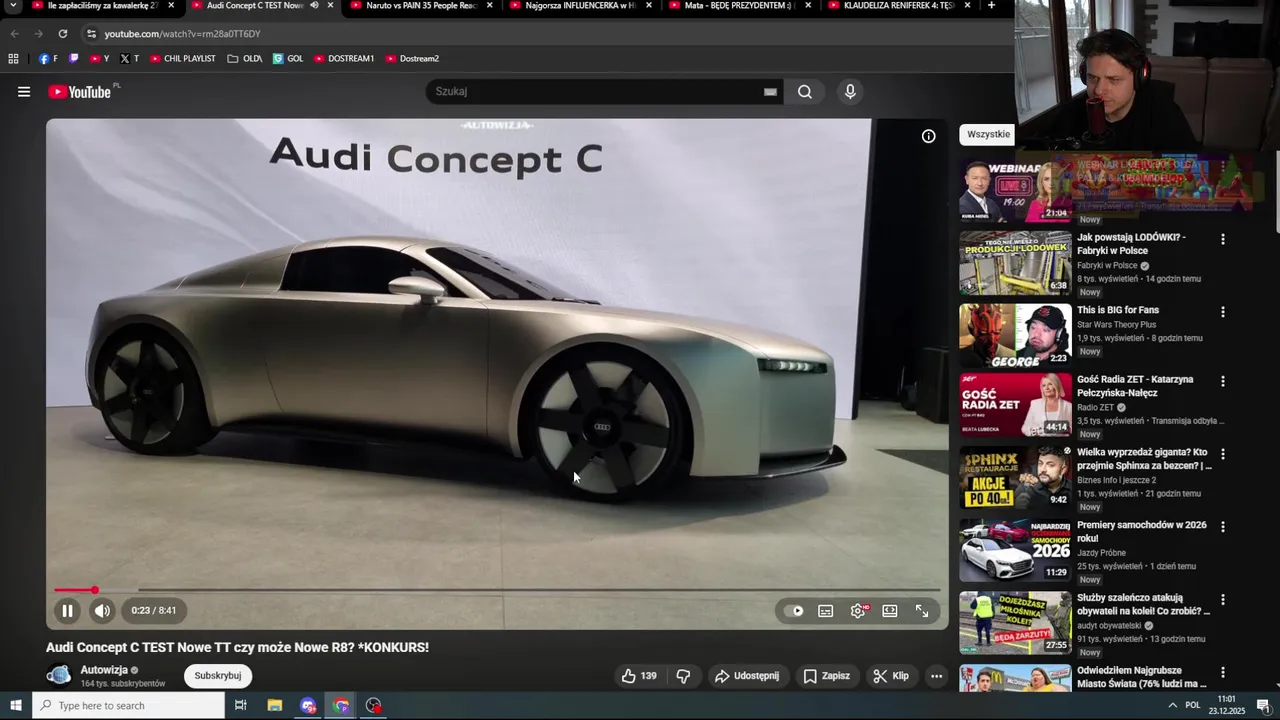Open the Windows Start menu

tap(15, 706)
